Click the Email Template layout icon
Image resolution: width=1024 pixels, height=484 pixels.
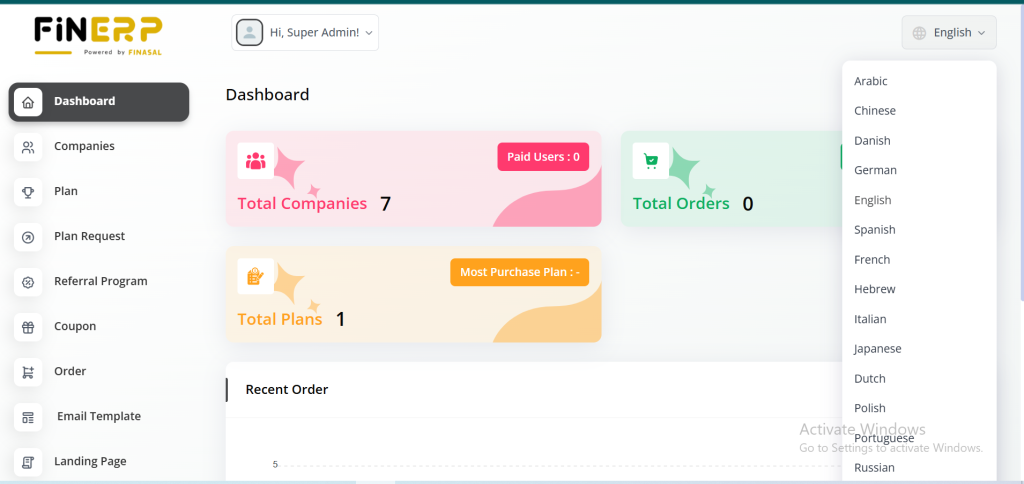point(28,417)
